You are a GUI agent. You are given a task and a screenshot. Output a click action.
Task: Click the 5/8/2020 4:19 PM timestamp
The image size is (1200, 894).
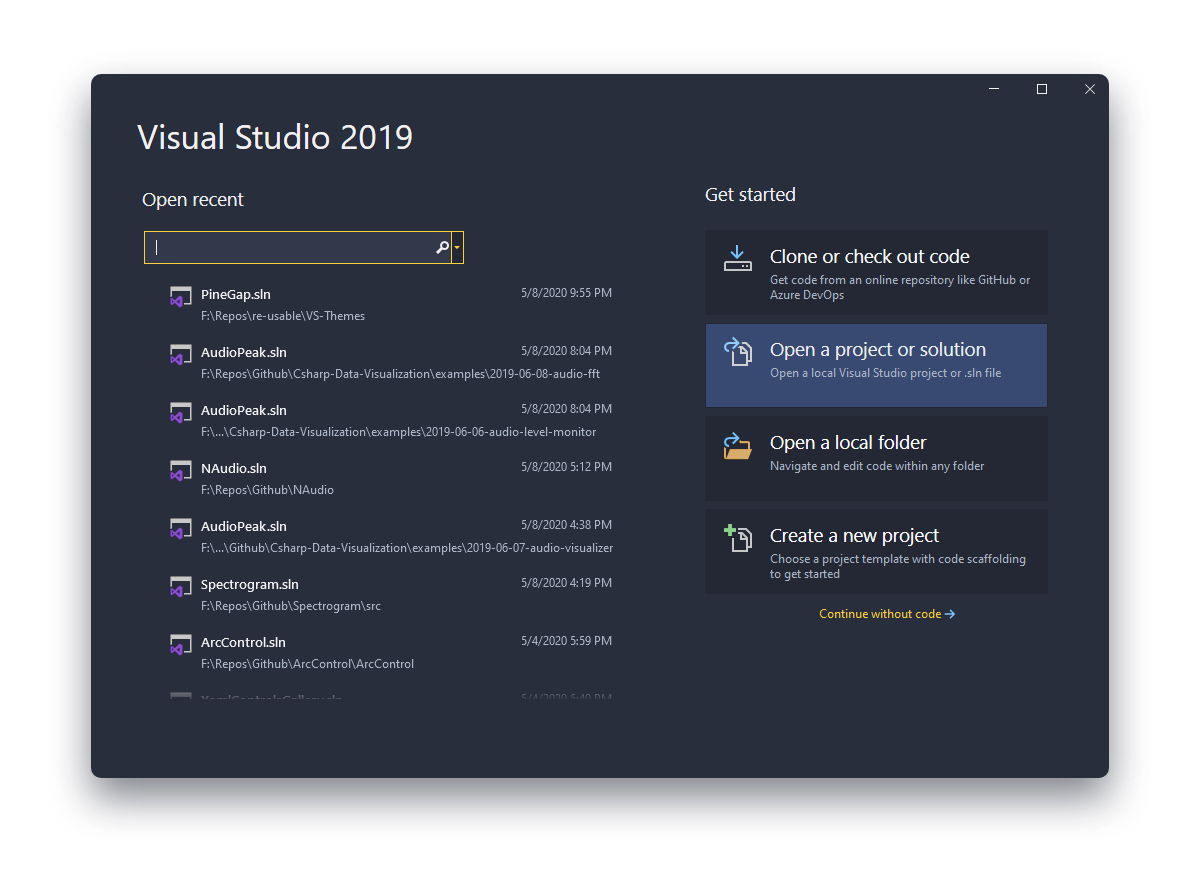566,583
